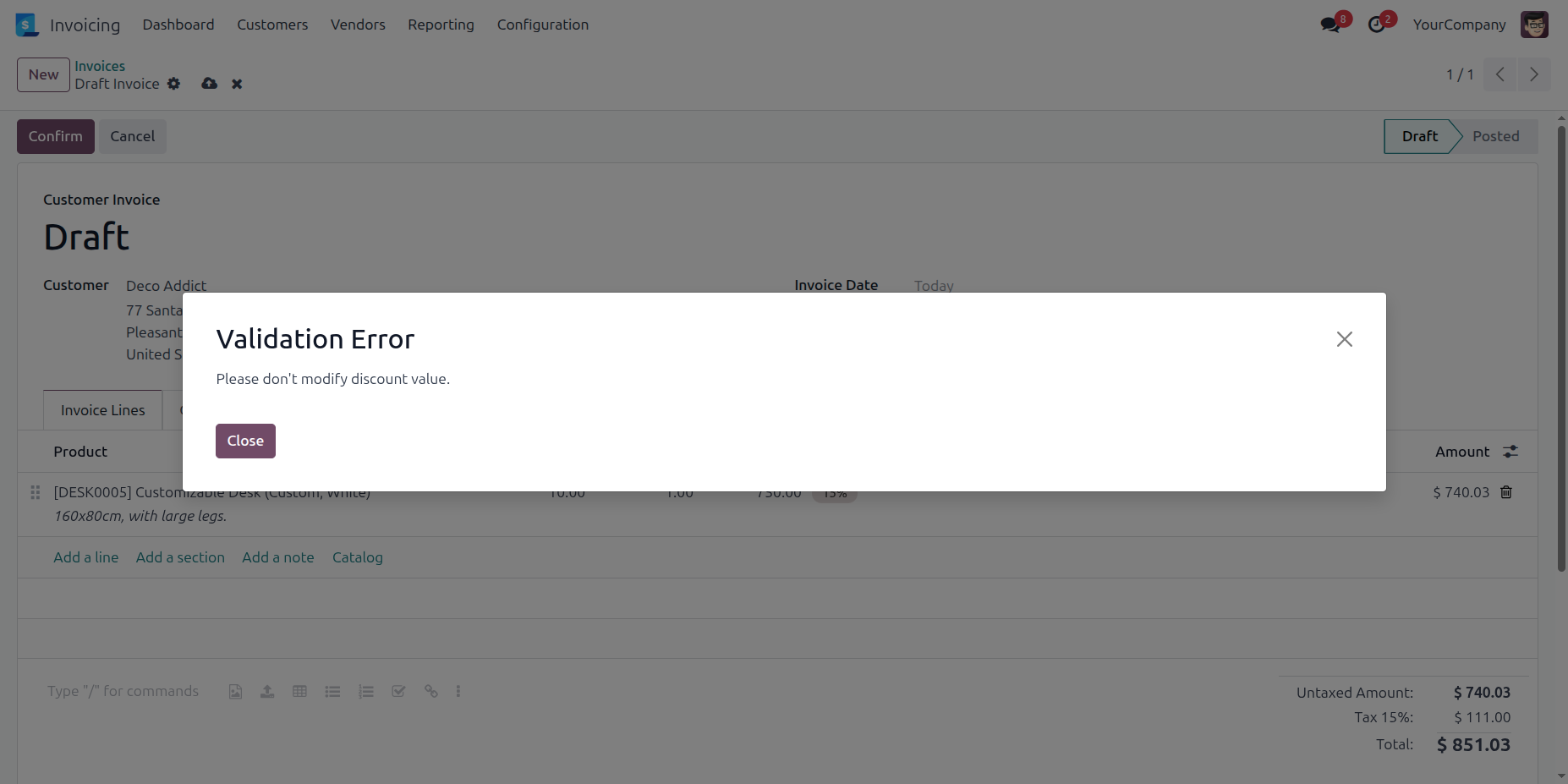Open the activities clock icon
Screen dimensions: 1568x784
point(1378,25)
